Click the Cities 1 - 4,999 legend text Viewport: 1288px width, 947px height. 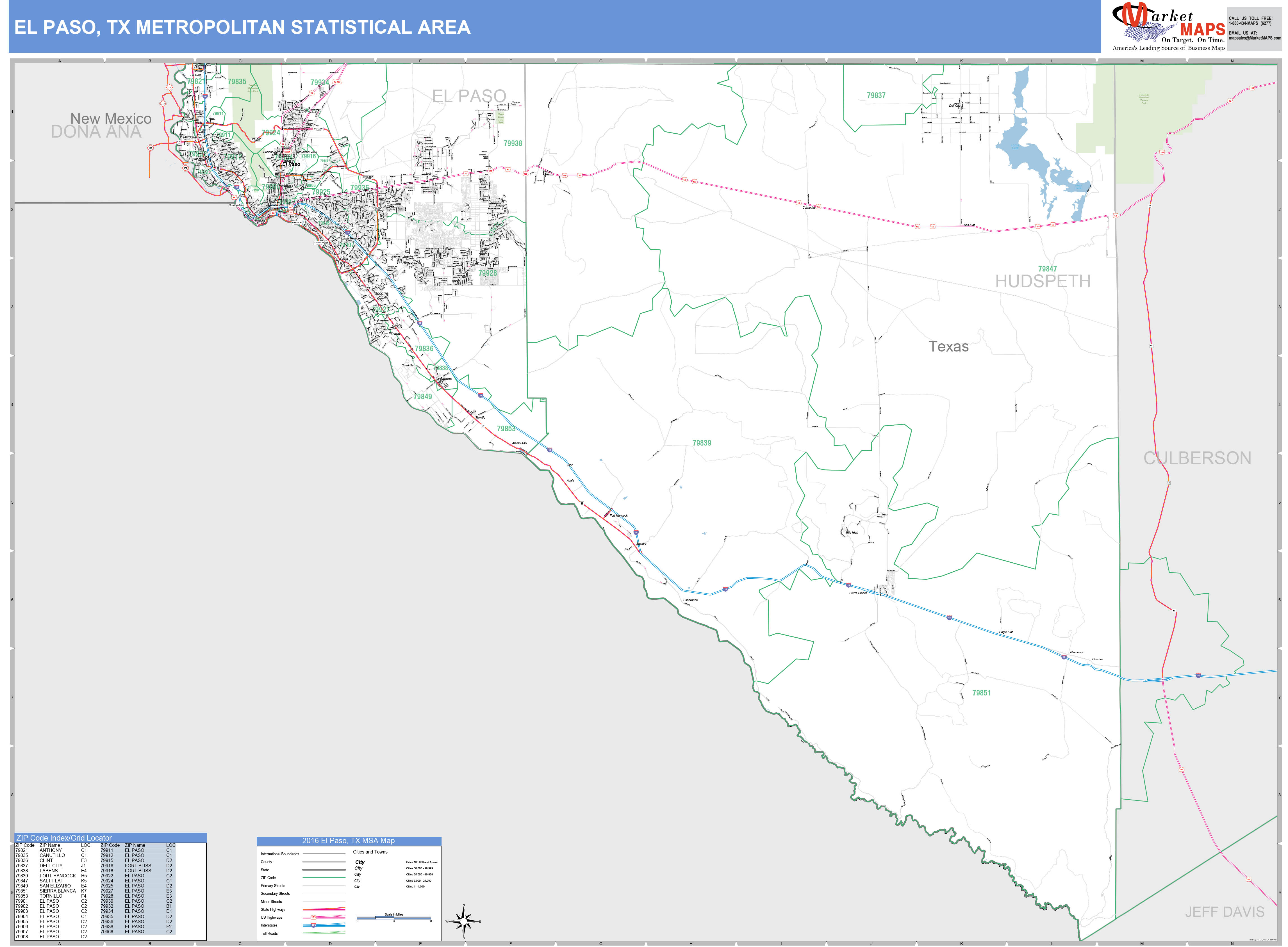pyautogui.click(x=415, y=887)
